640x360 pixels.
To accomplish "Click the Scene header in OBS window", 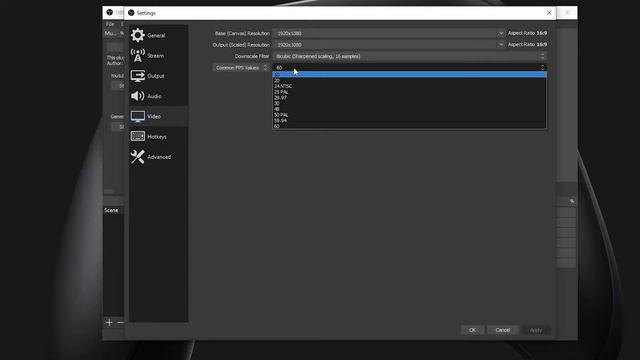I will pyautogui.click(x=111, y=210).
